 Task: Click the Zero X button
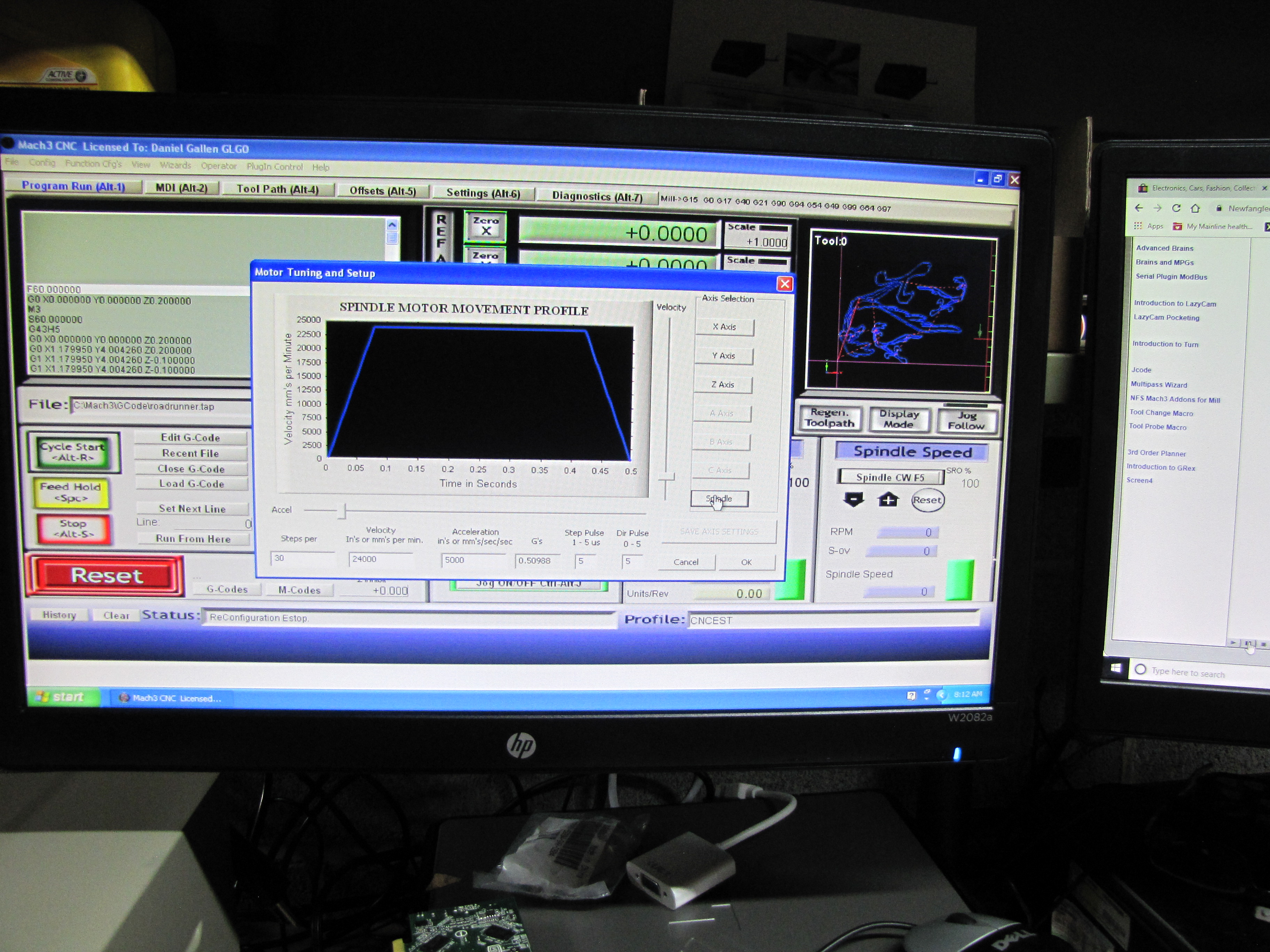point(486,226)
